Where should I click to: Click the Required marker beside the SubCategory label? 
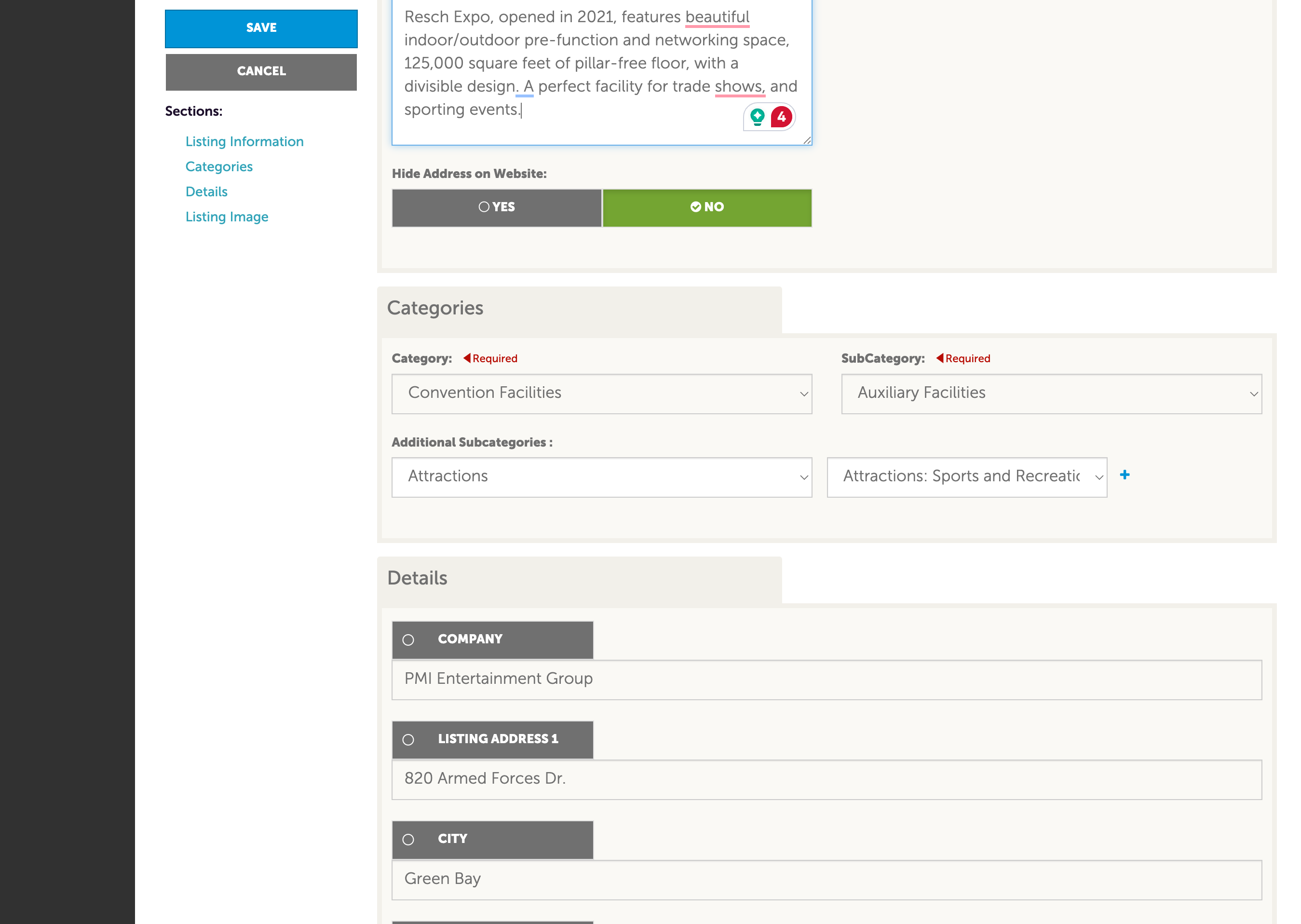pos(962,358)
